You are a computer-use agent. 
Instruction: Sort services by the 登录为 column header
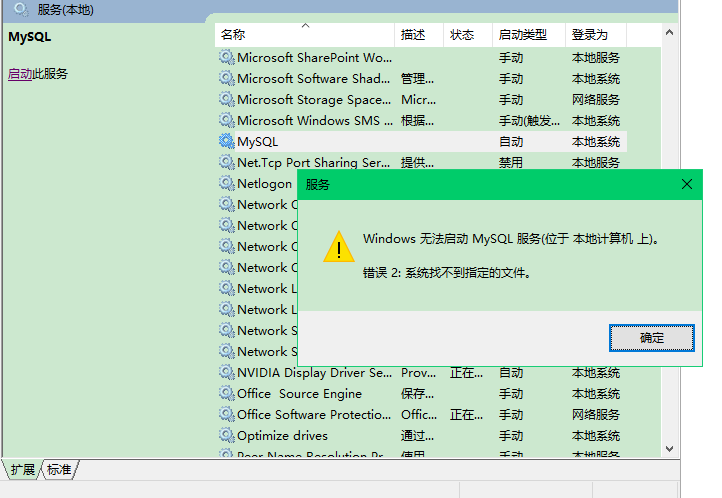click(x=596, y=35)
